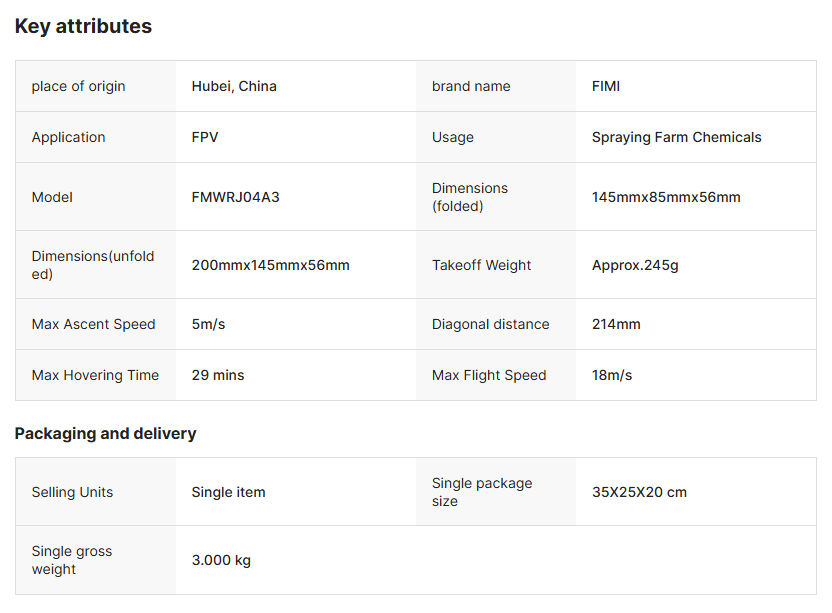Screen dimensions: 832x613
Task: Click the Packaging and delivery heading
Action: 105,433
